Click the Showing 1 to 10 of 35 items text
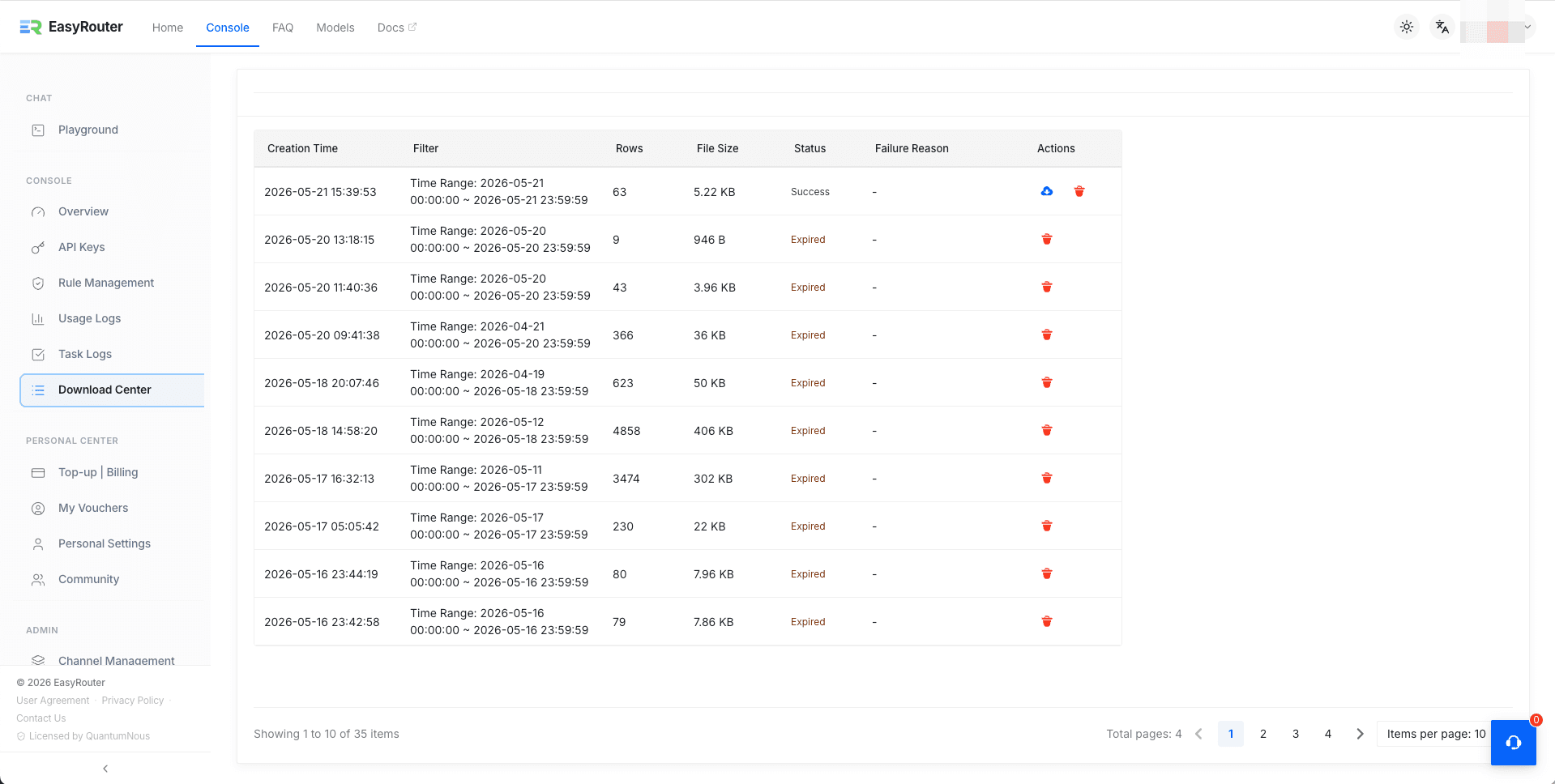This screenshot has width=1555, height=784. (x=327, y=734)
